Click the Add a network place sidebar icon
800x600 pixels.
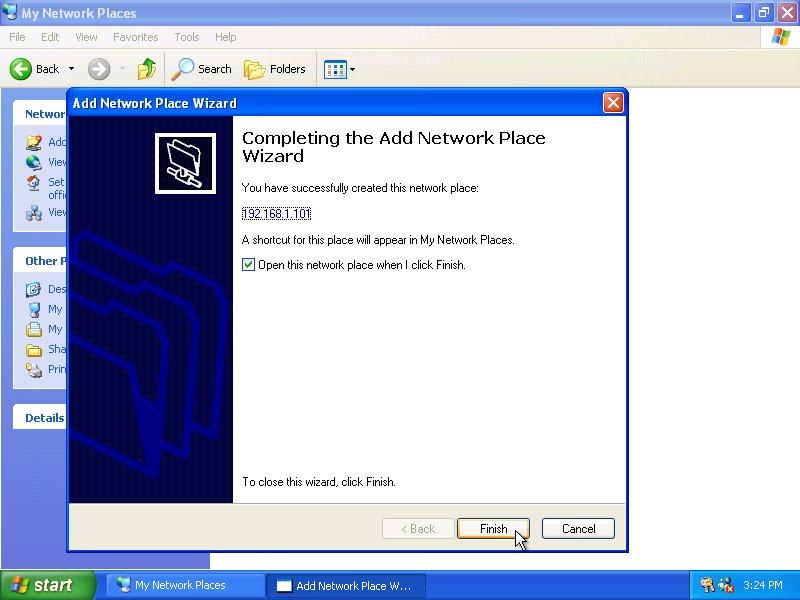34,142
